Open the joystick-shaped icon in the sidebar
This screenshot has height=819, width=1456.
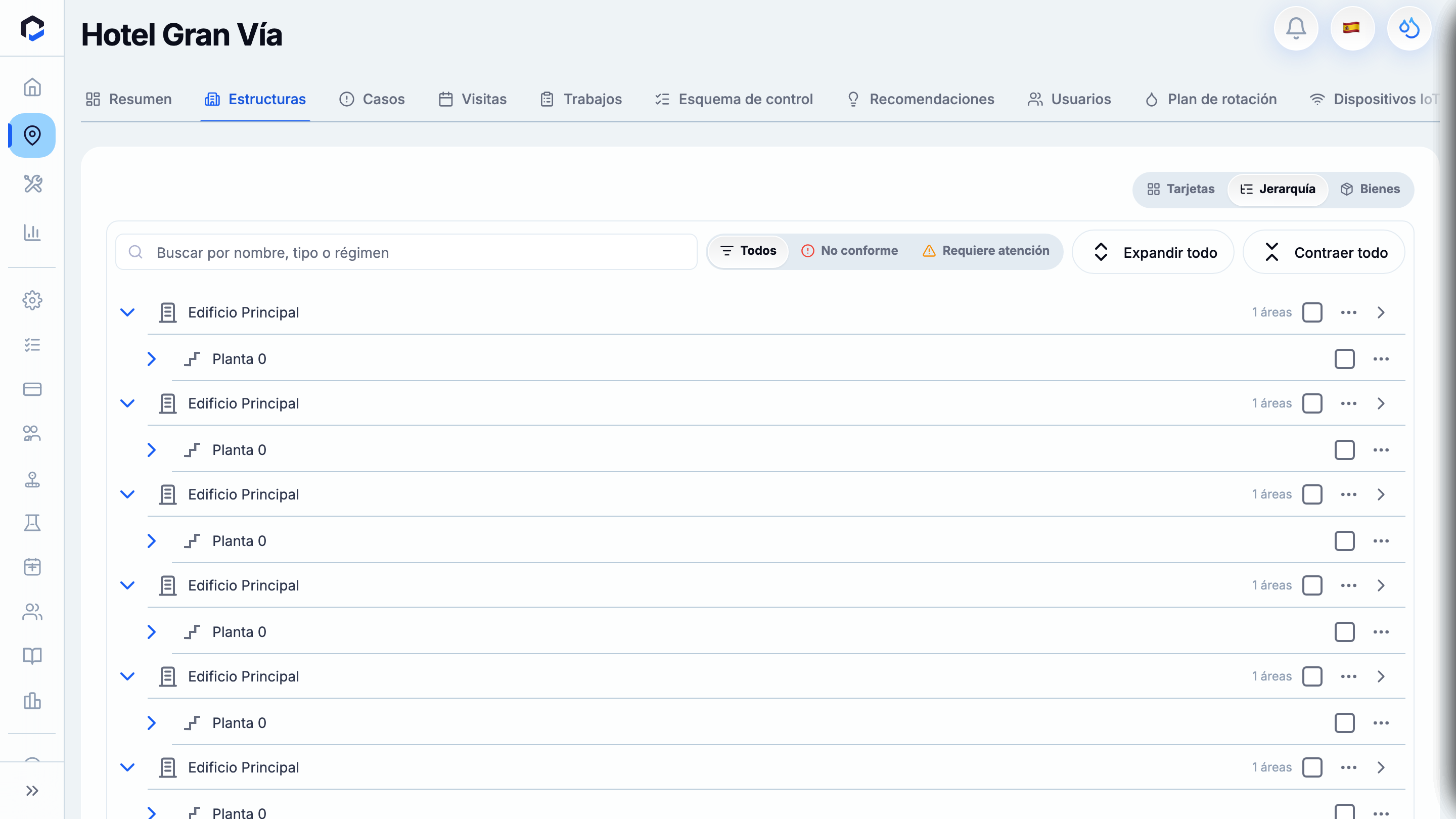32,479
